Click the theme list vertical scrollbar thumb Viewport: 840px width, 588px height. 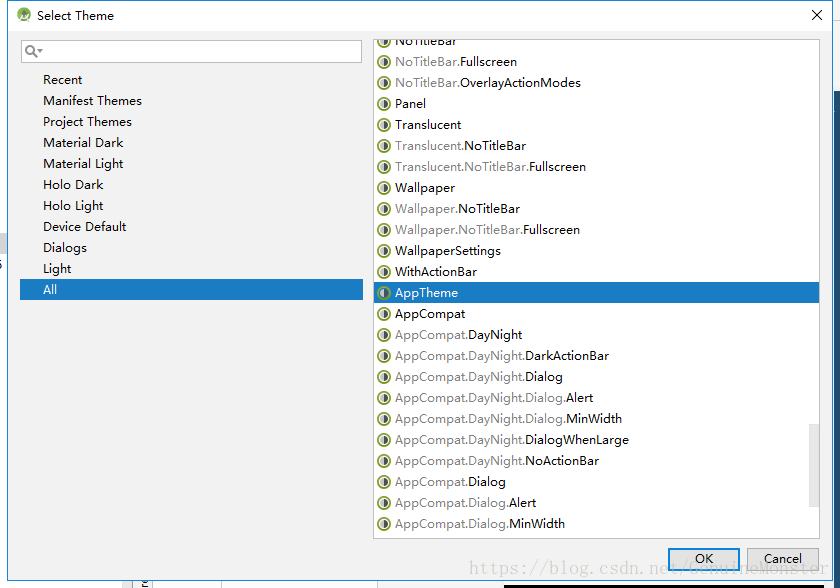click(813, 465)
